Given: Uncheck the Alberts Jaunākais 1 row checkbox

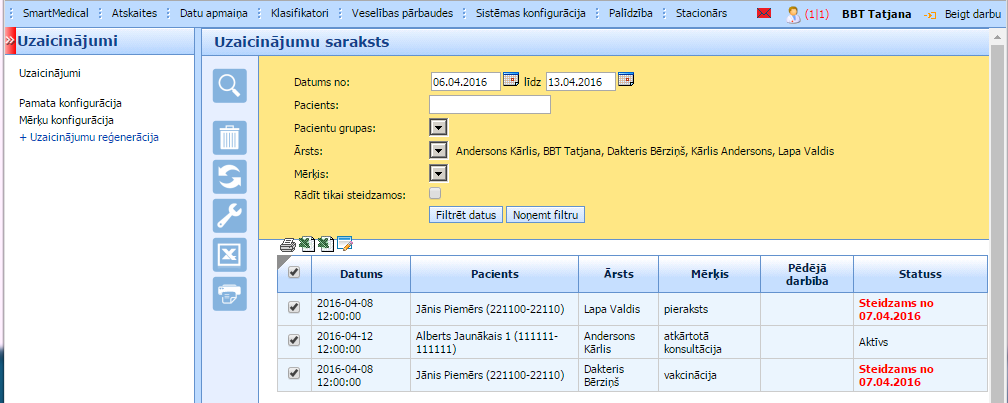Looking at the screenshot, I should coord(294,340).
